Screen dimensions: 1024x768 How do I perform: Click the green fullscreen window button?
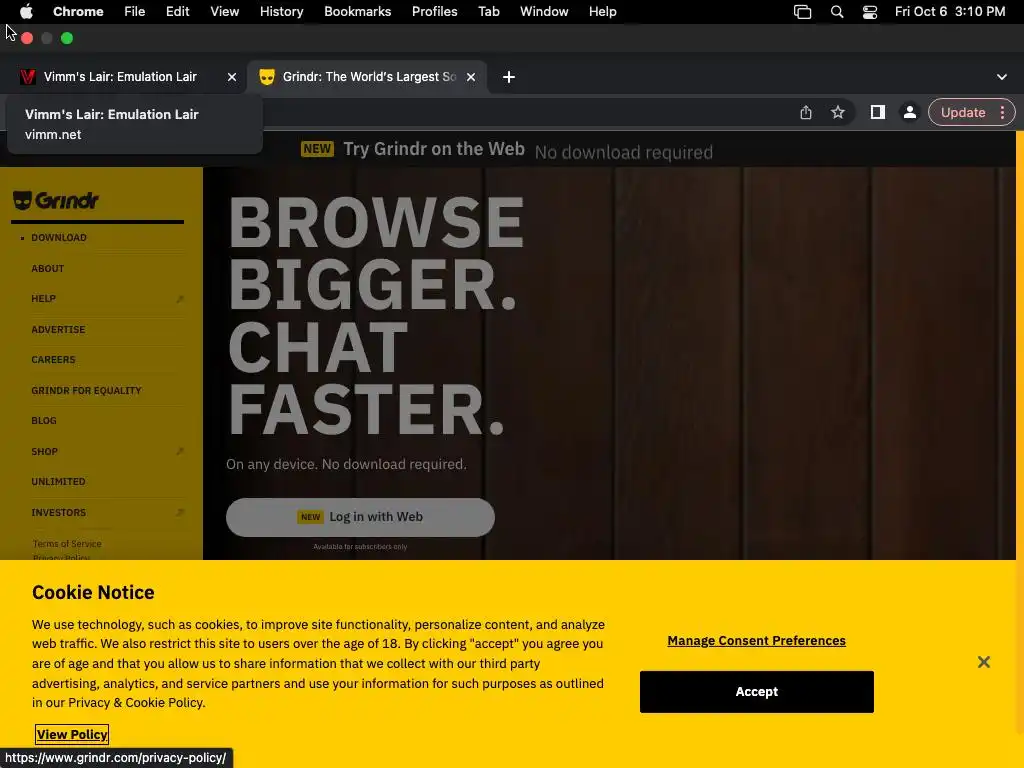[x=67, y=38]
